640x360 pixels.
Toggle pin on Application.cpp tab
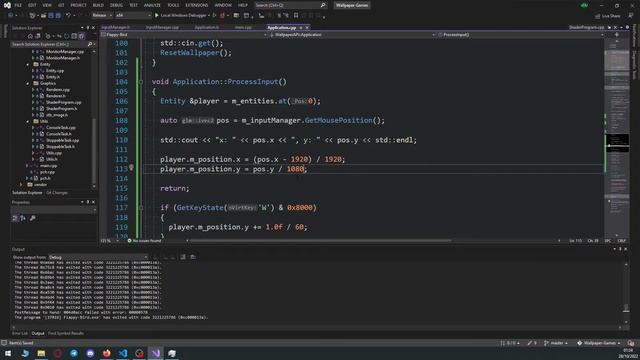(301, 28)
